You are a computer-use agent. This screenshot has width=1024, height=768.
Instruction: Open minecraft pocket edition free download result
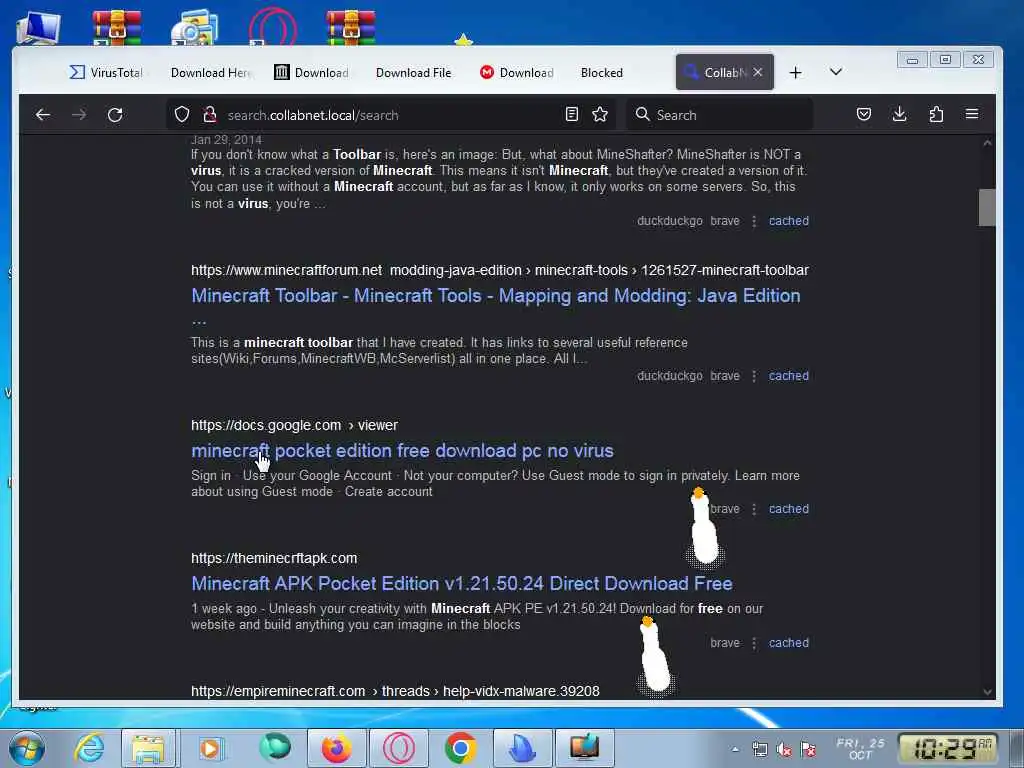point(402,451)
